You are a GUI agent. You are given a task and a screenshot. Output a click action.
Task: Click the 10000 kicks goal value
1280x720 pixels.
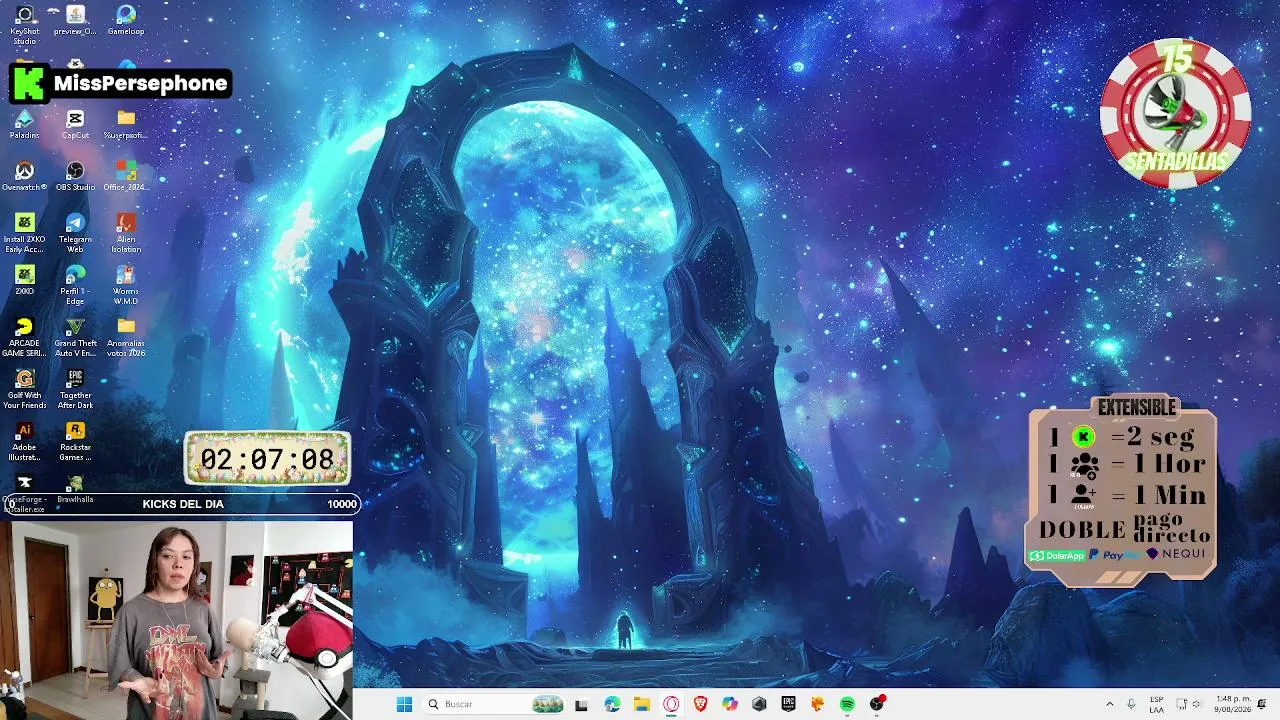pos(341,504)
